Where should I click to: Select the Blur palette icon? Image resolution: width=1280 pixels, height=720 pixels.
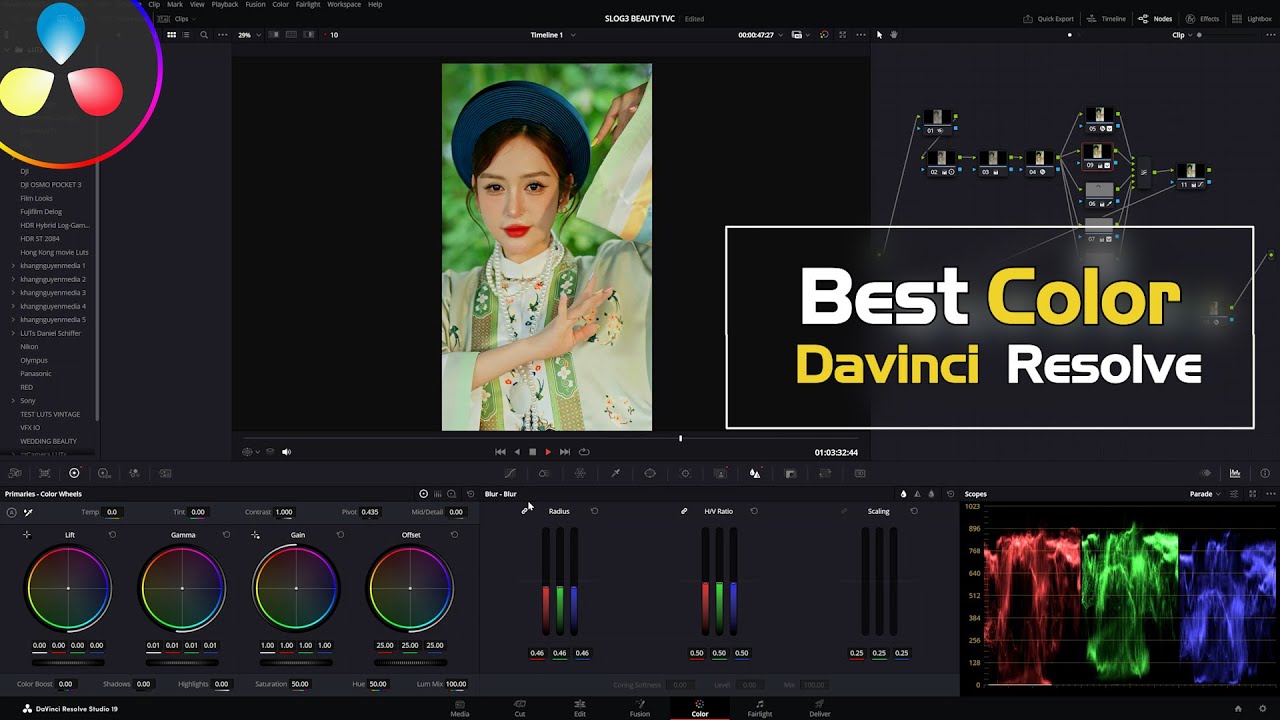[x=755, y=473]
